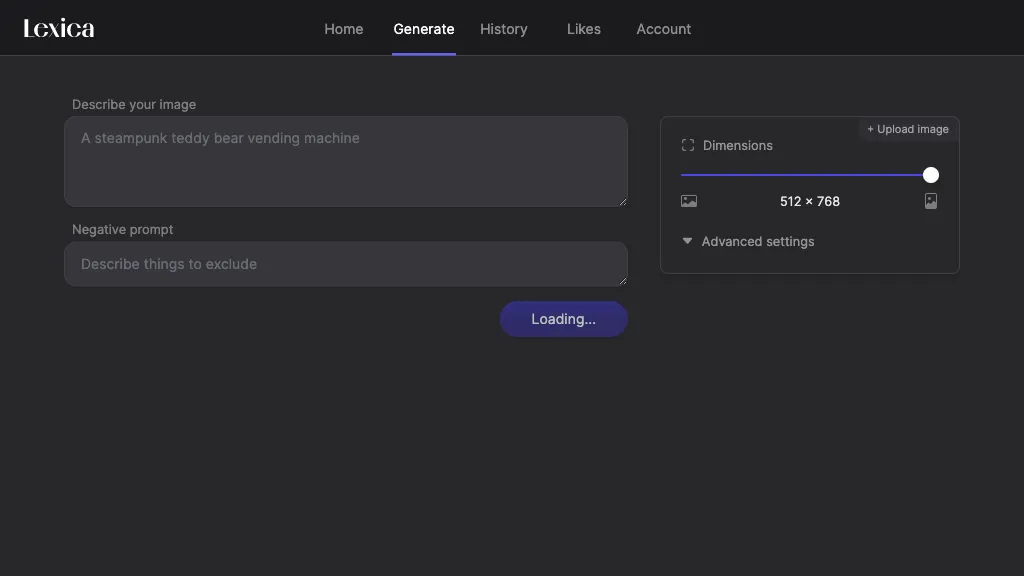
Task: Go to the Home tab
Action: 343,29
